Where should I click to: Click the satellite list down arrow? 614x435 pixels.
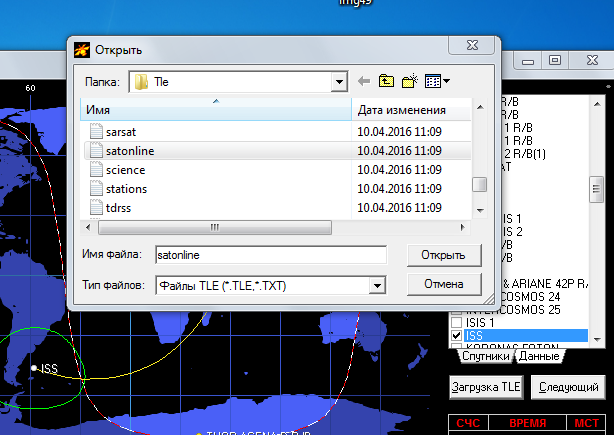[597, 339]
